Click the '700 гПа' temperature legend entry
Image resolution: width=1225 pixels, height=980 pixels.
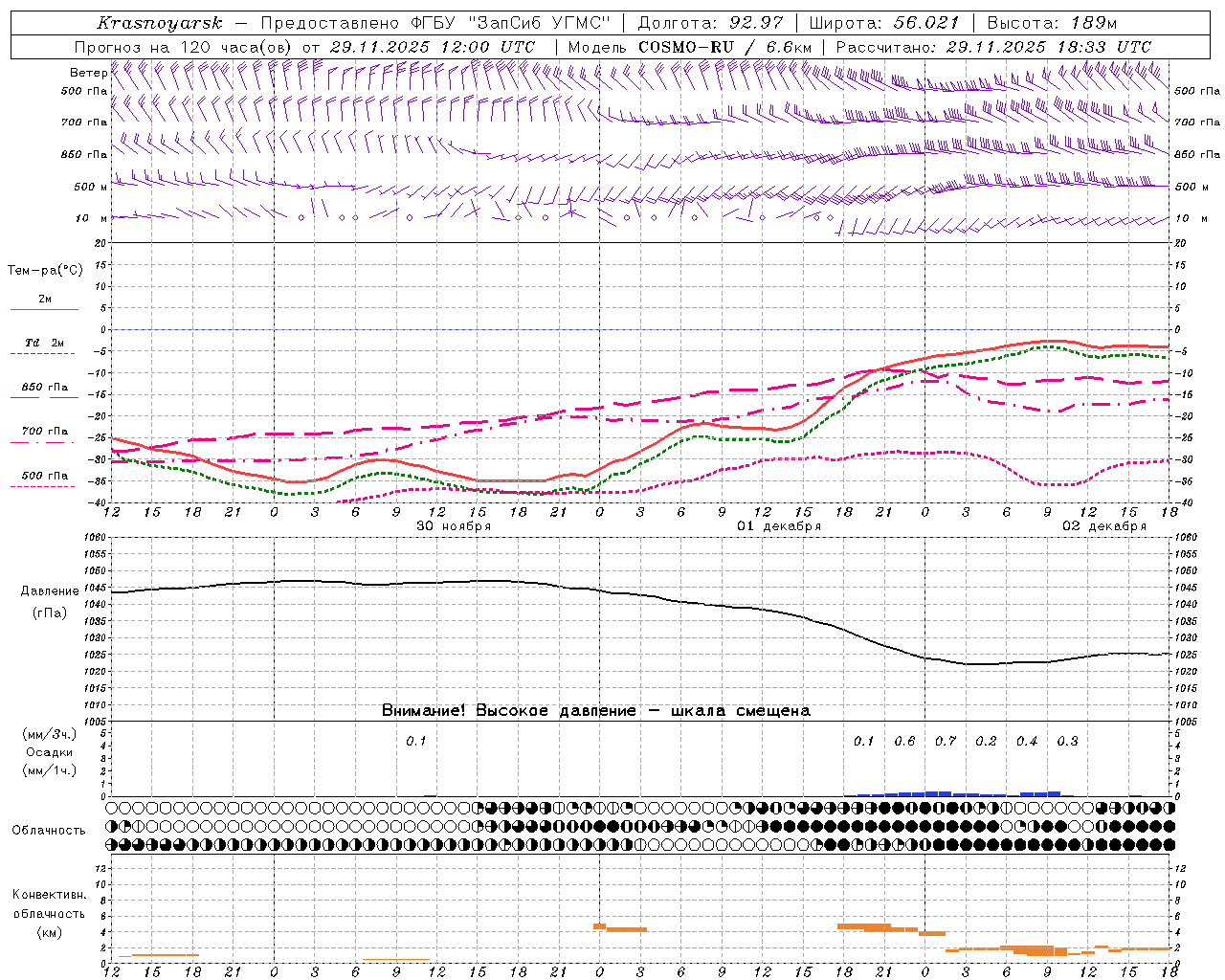(x=45, y=432)
